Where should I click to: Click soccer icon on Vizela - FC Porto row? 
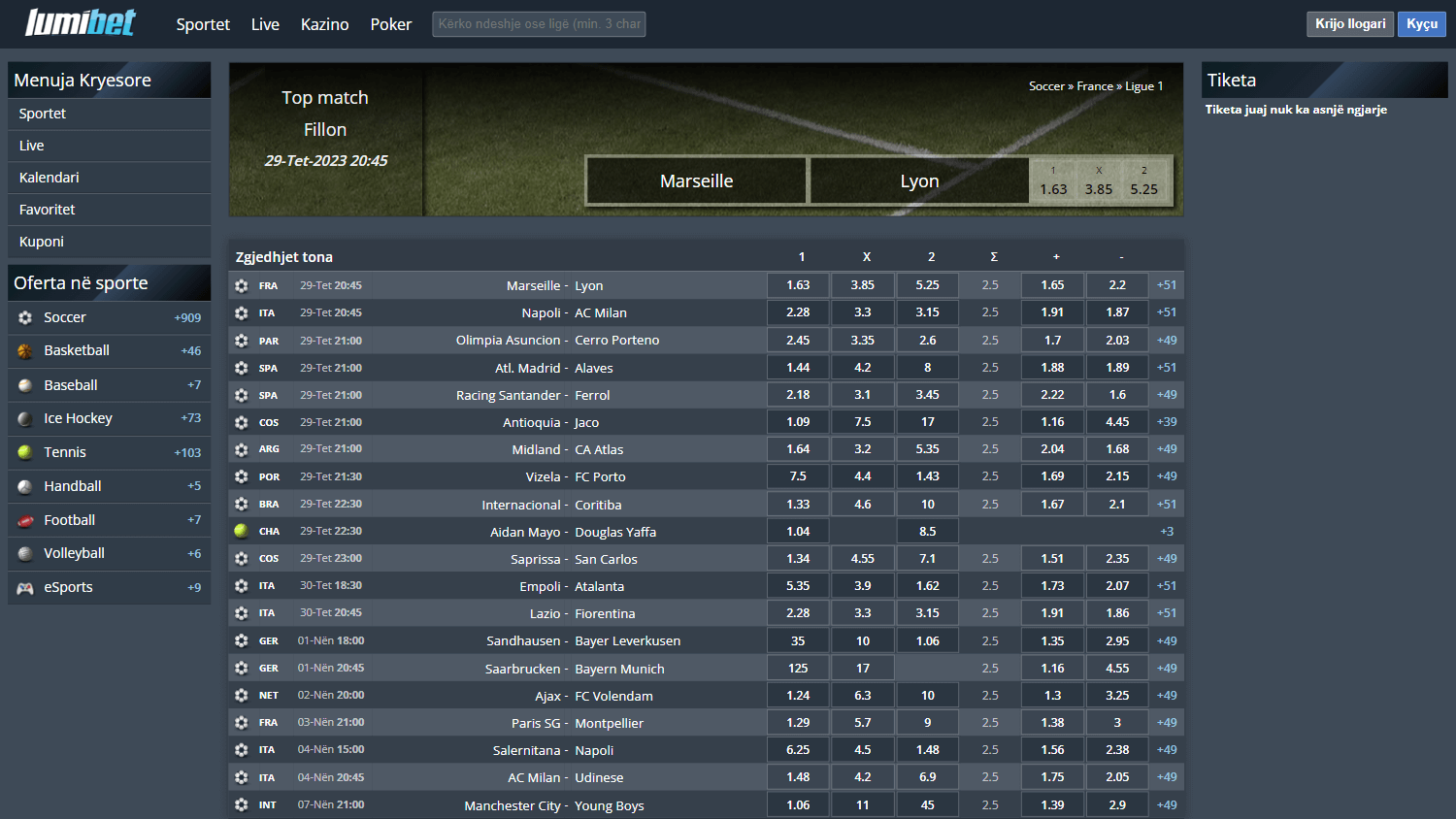[x=241, y=476]
